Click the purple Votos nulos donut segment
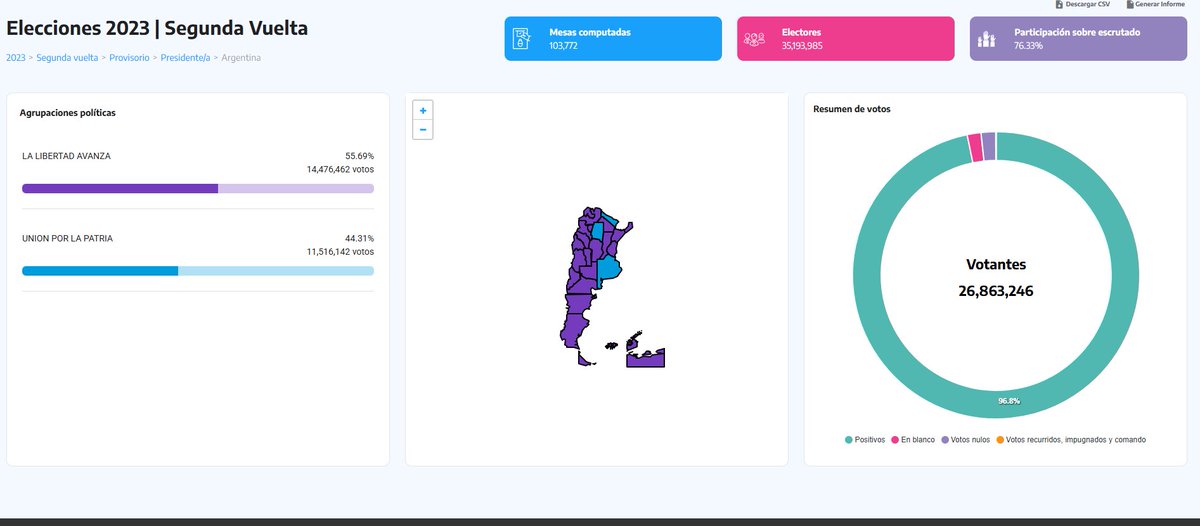Viewport: 1200px width, 526px height. [988, 146]
